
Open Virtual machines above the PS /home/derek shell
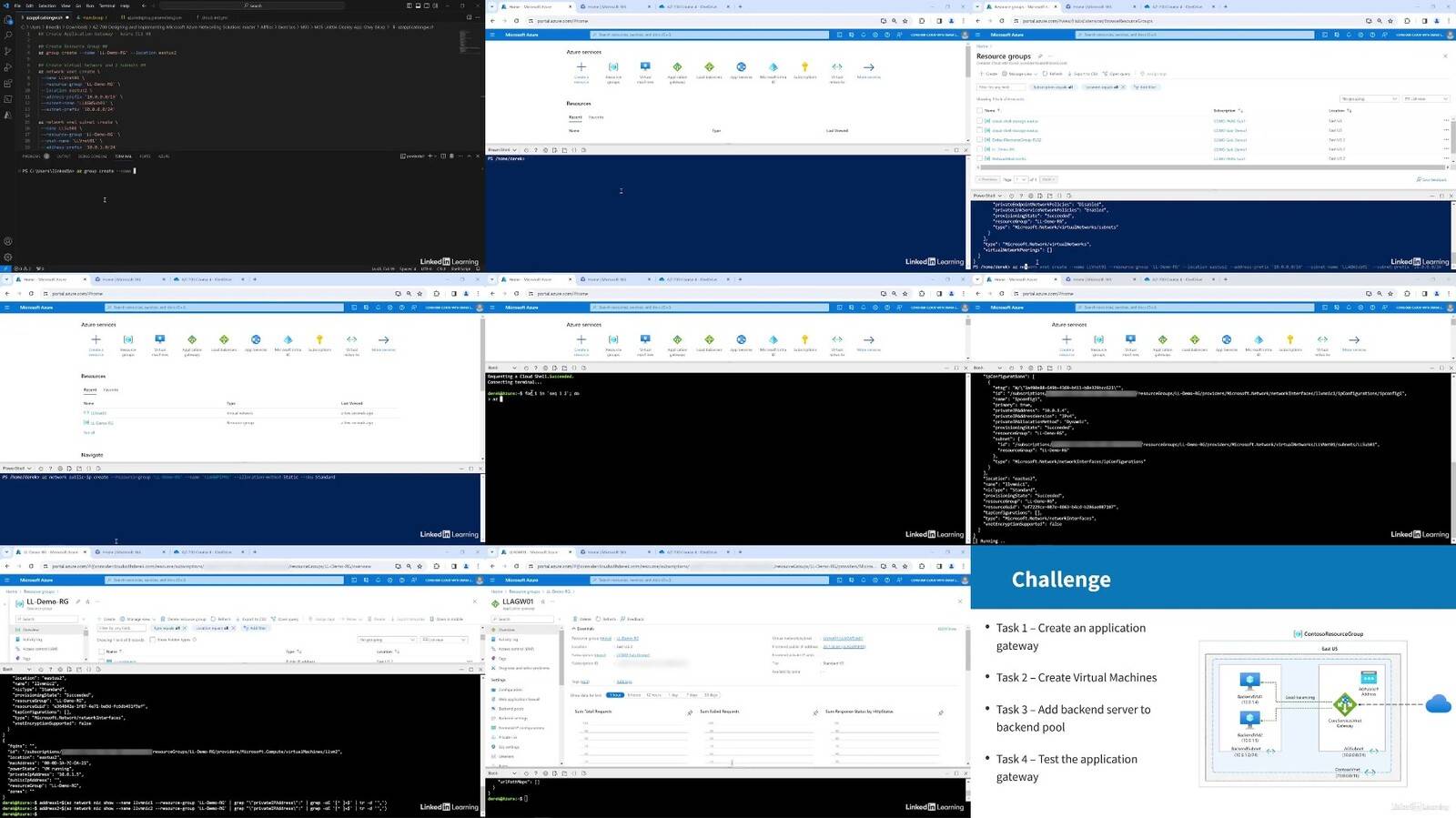click(645, 71)
